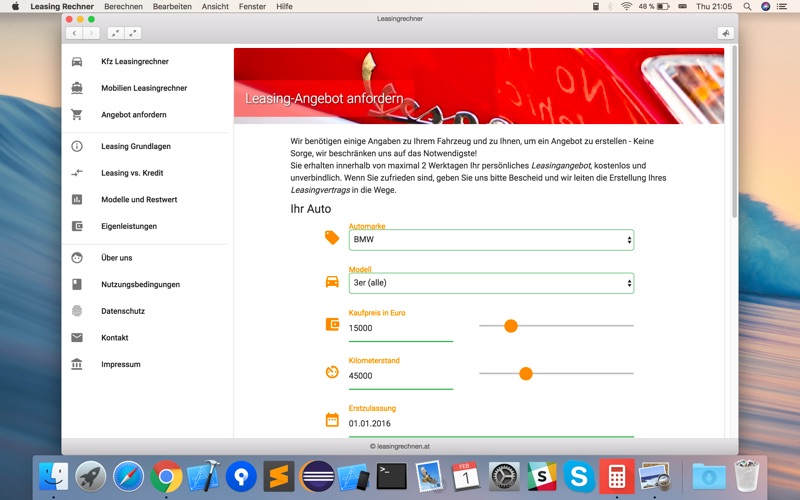The height and width of the screenshot is (500, 800).
Task: Go forward with the toolbar forward arrow
Action: (x=91, y=33)
